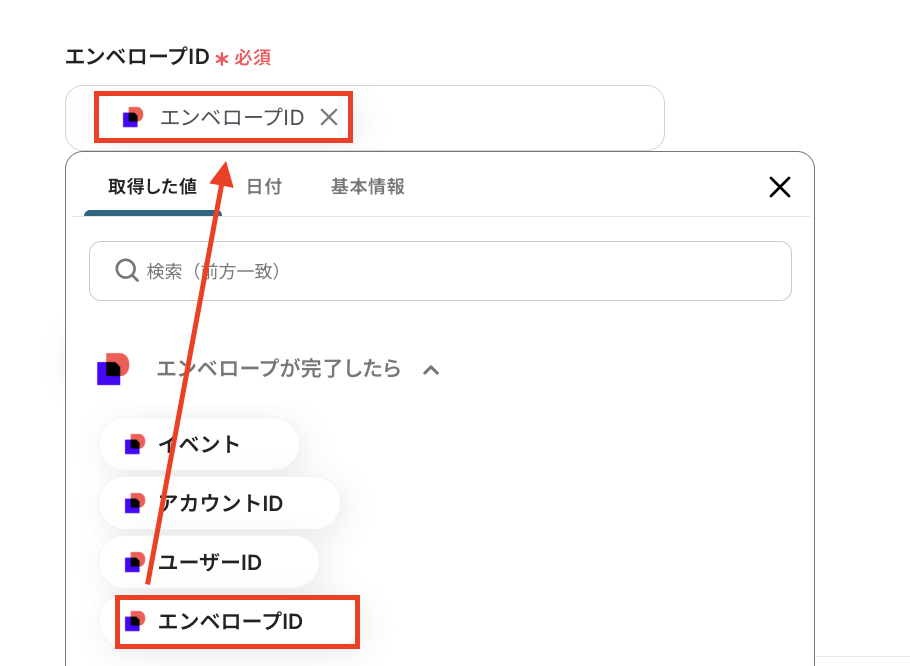Insert the イベント value

click(x=200, y=444)
